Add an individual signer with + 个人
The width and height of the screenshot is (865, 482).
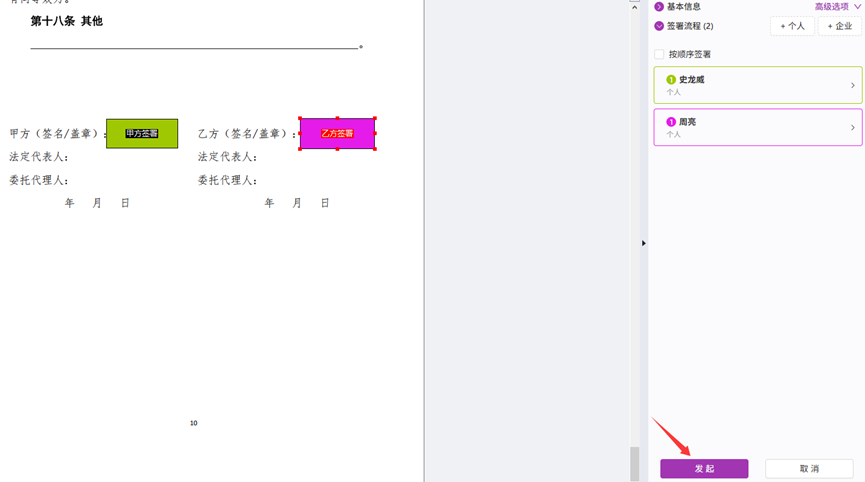tap(791, 26)
